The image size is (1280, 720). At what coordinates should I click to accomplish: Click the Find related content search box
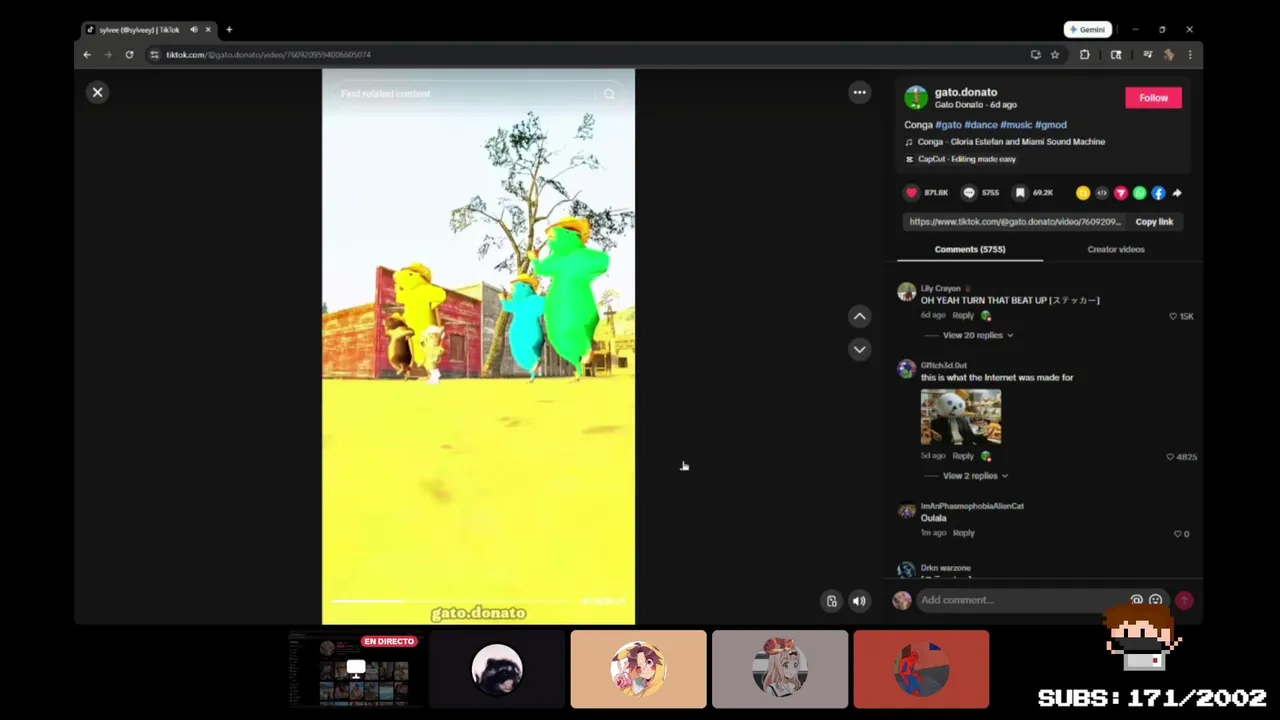[465, 94]
